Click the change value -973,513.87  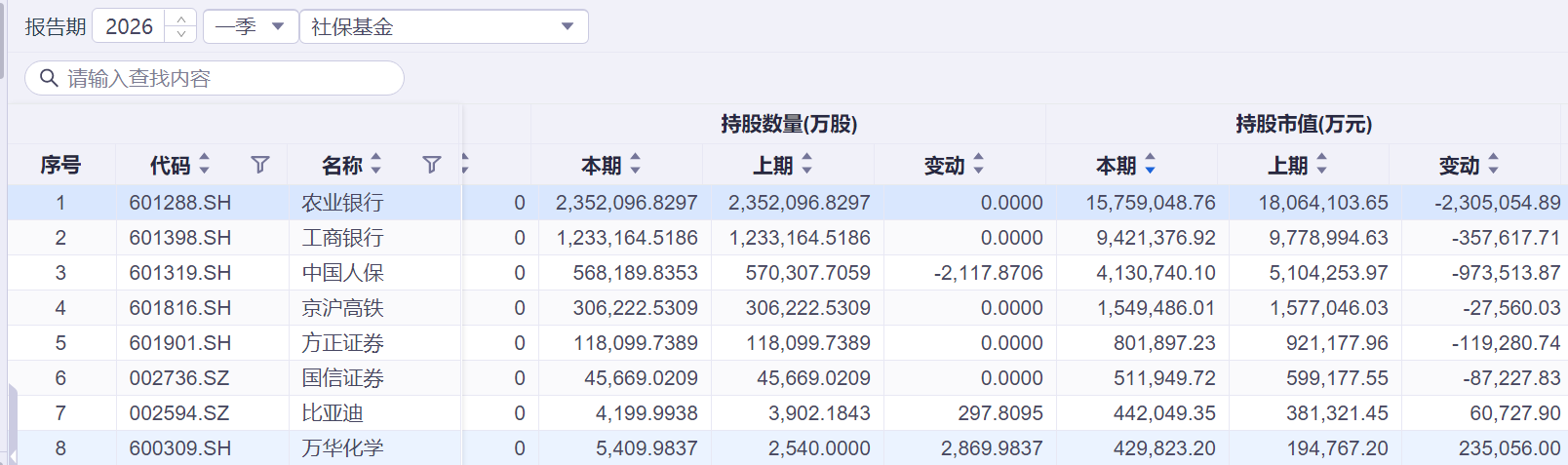tap(1506, 273)
